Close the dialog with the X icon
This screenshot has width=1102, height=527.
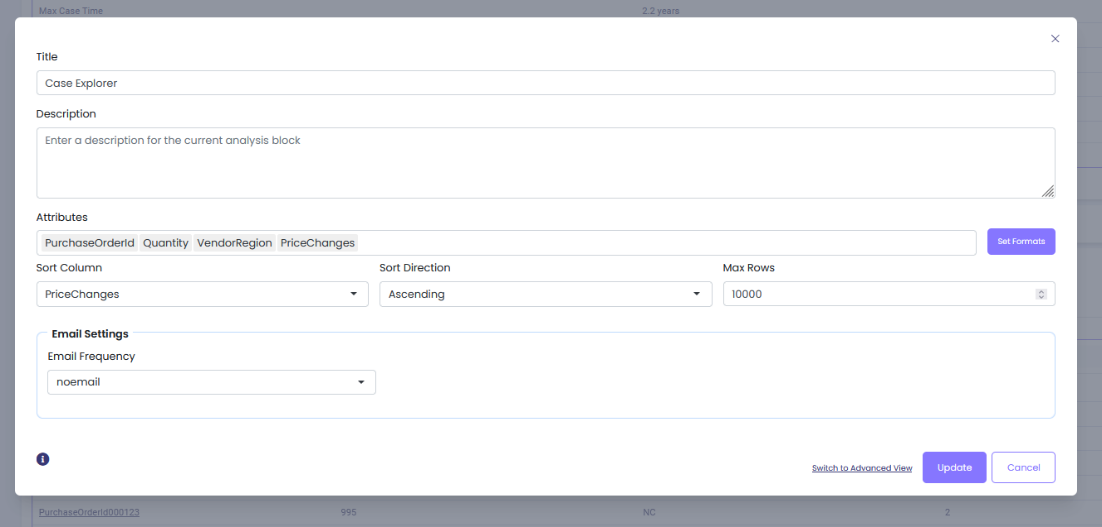coord(1055,39)
